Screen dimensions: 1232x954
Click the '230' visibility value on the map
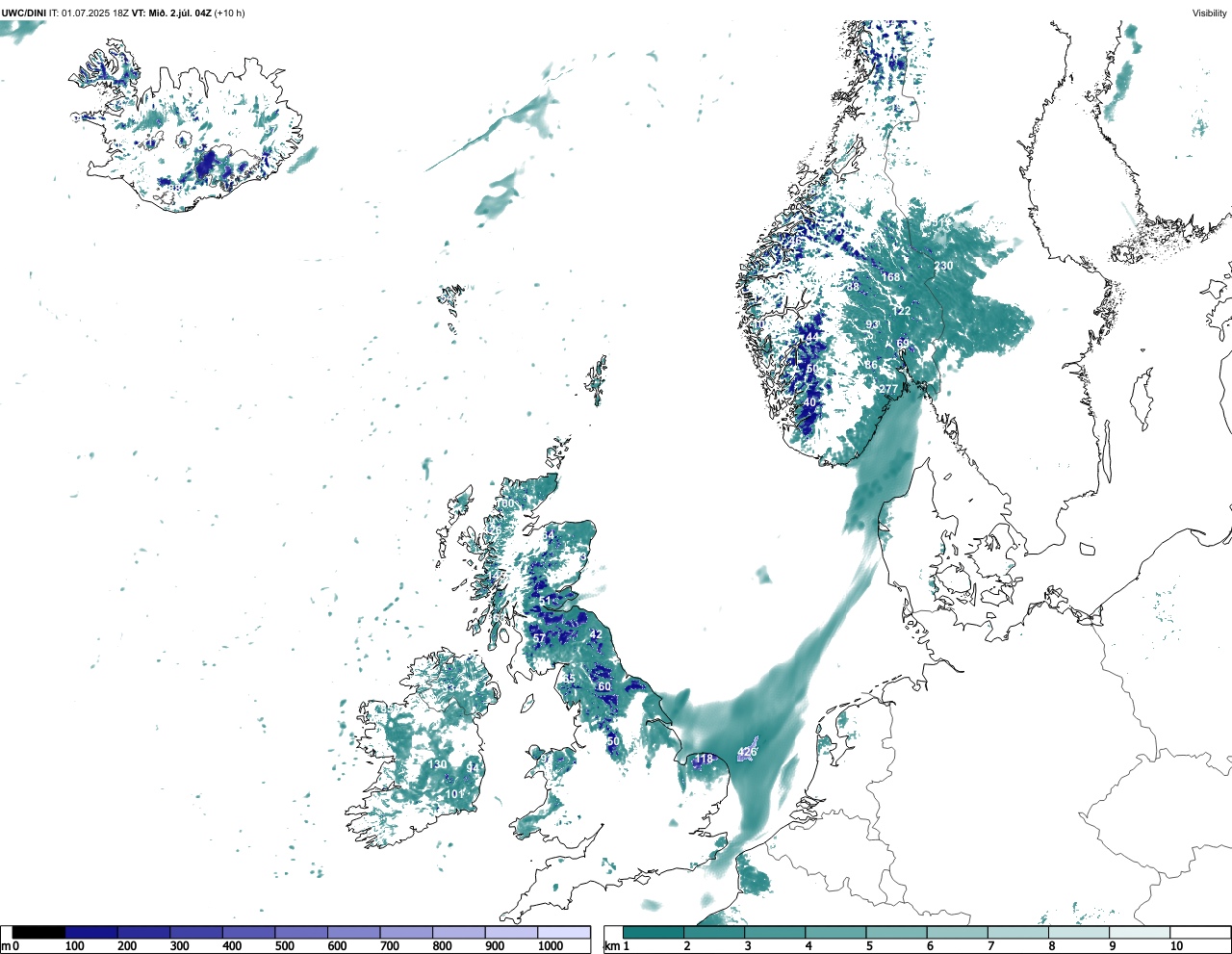click(943, 266)
